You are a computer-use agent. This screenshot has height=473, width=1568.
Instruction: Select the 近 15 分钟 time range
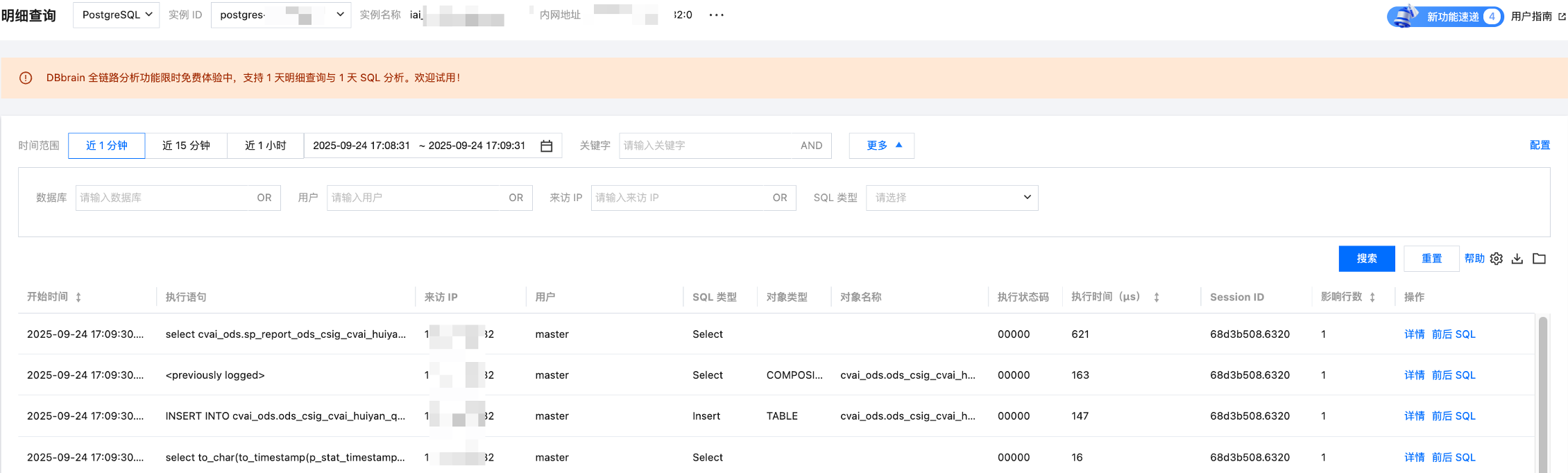click(186, 146)
